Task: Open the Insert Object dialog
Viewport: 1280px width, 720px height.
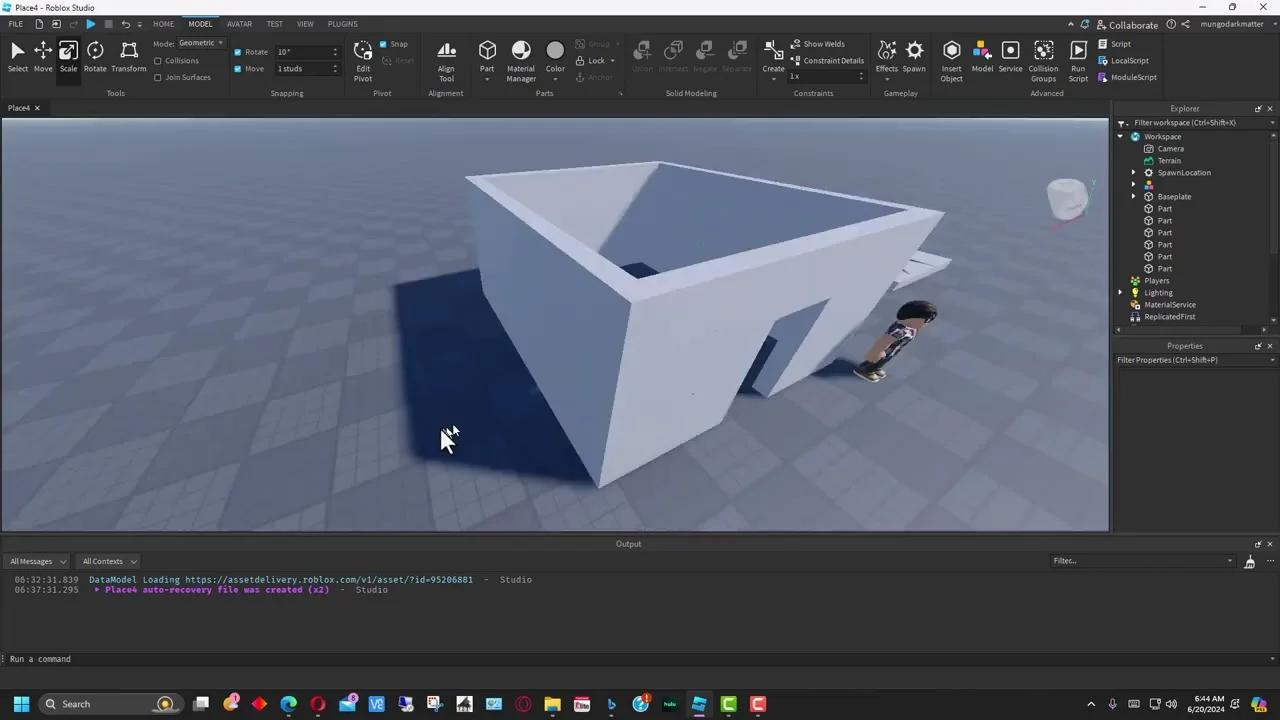Action: 952,61
